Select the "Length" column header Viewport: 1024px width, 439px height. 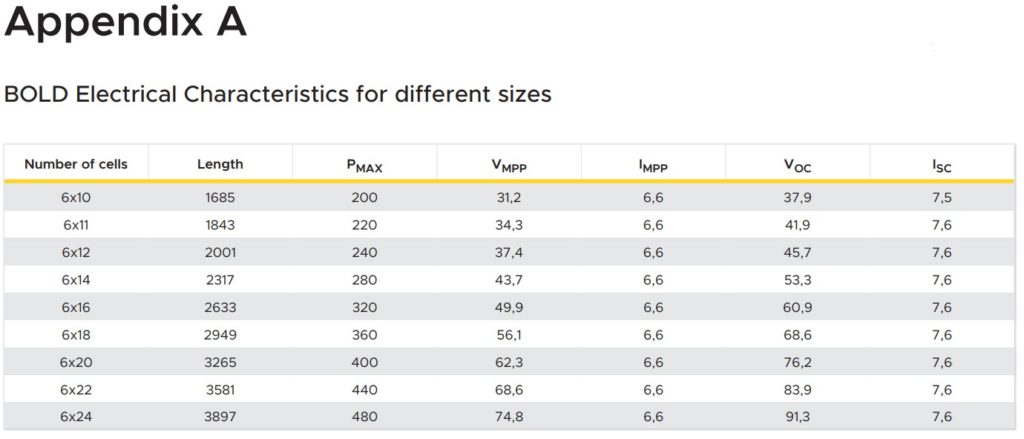click(x=220, y=164)
